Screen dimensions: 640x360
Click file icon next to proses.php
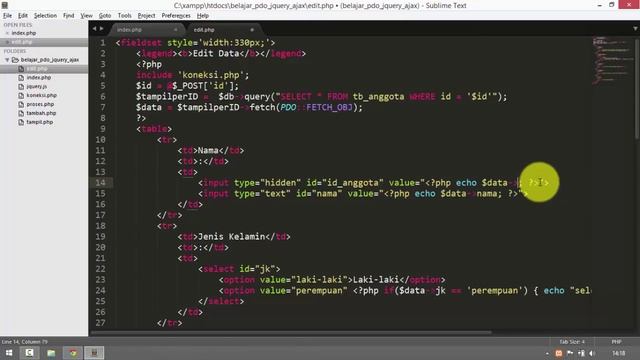point(21,104)
